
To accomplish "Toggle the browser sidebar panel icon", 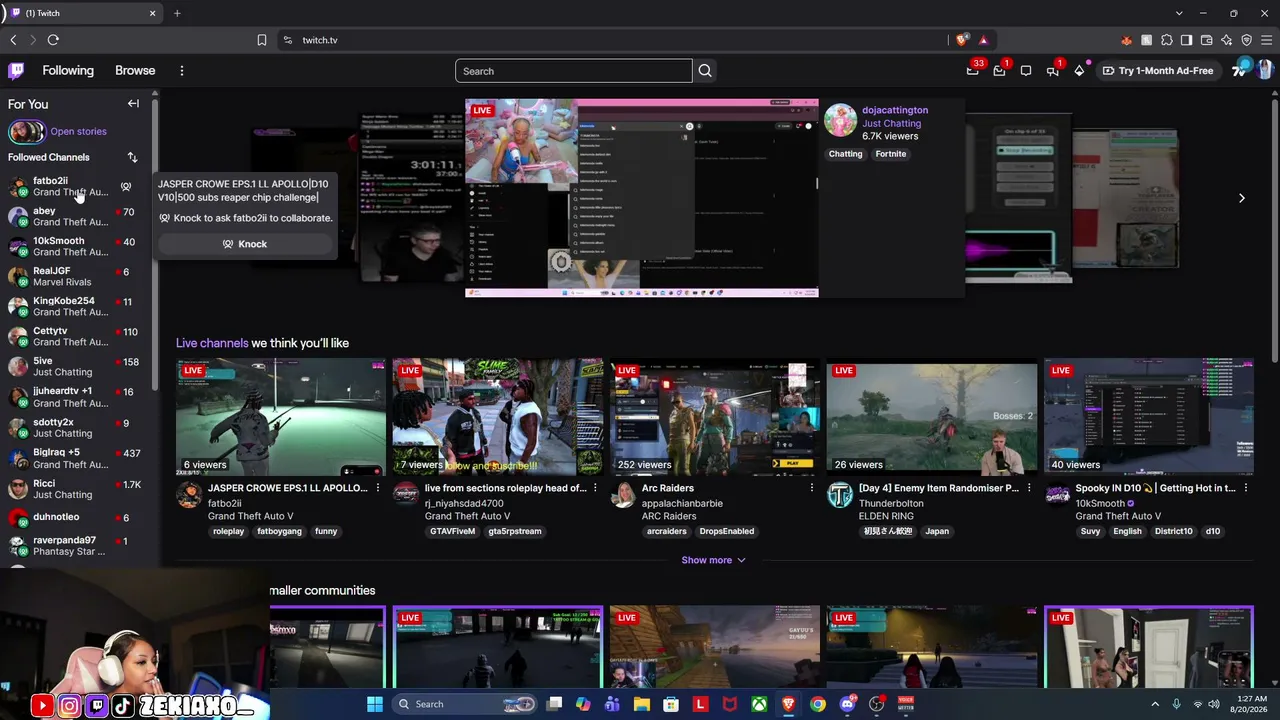I will pyautogui.click(x=1186, y=40).
